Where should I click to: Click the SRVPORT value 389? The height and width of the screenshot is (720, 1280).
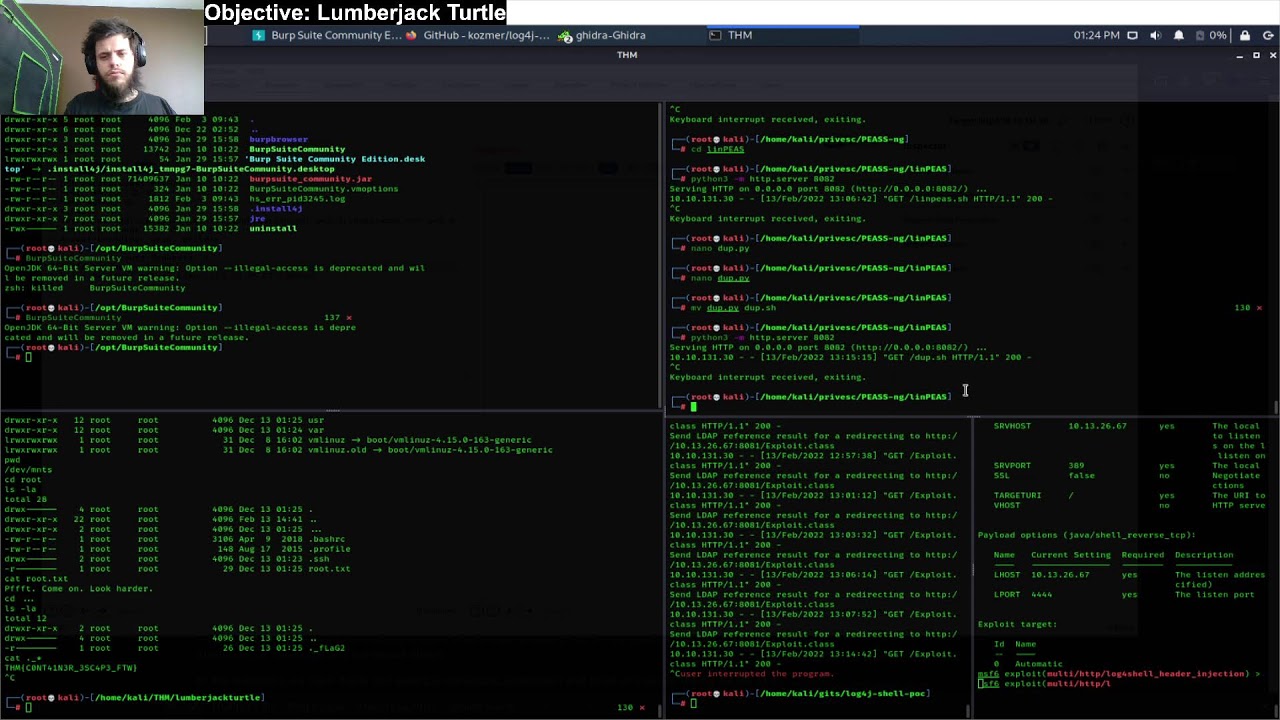point(1076,466)
